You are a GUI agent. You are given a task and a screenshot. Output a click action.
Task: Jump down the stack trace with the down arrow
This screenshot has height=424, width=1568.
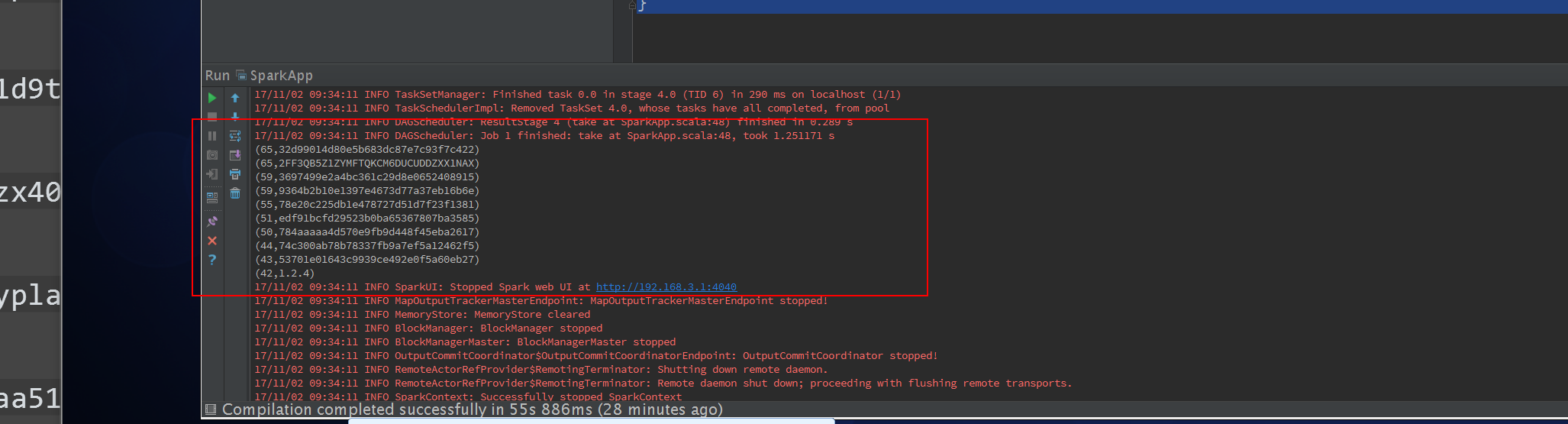[235, 117]
